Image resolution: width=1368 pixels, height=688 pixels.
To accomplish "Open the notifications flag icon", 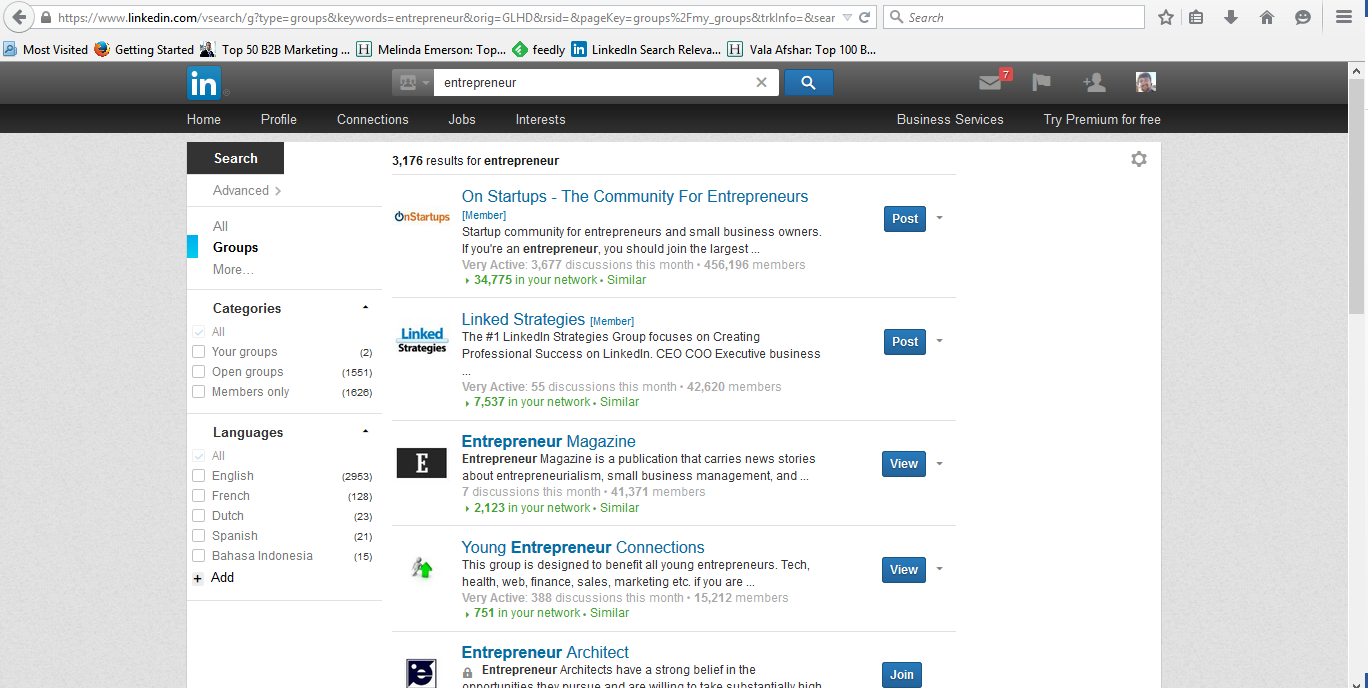I will click(1041, 83).
